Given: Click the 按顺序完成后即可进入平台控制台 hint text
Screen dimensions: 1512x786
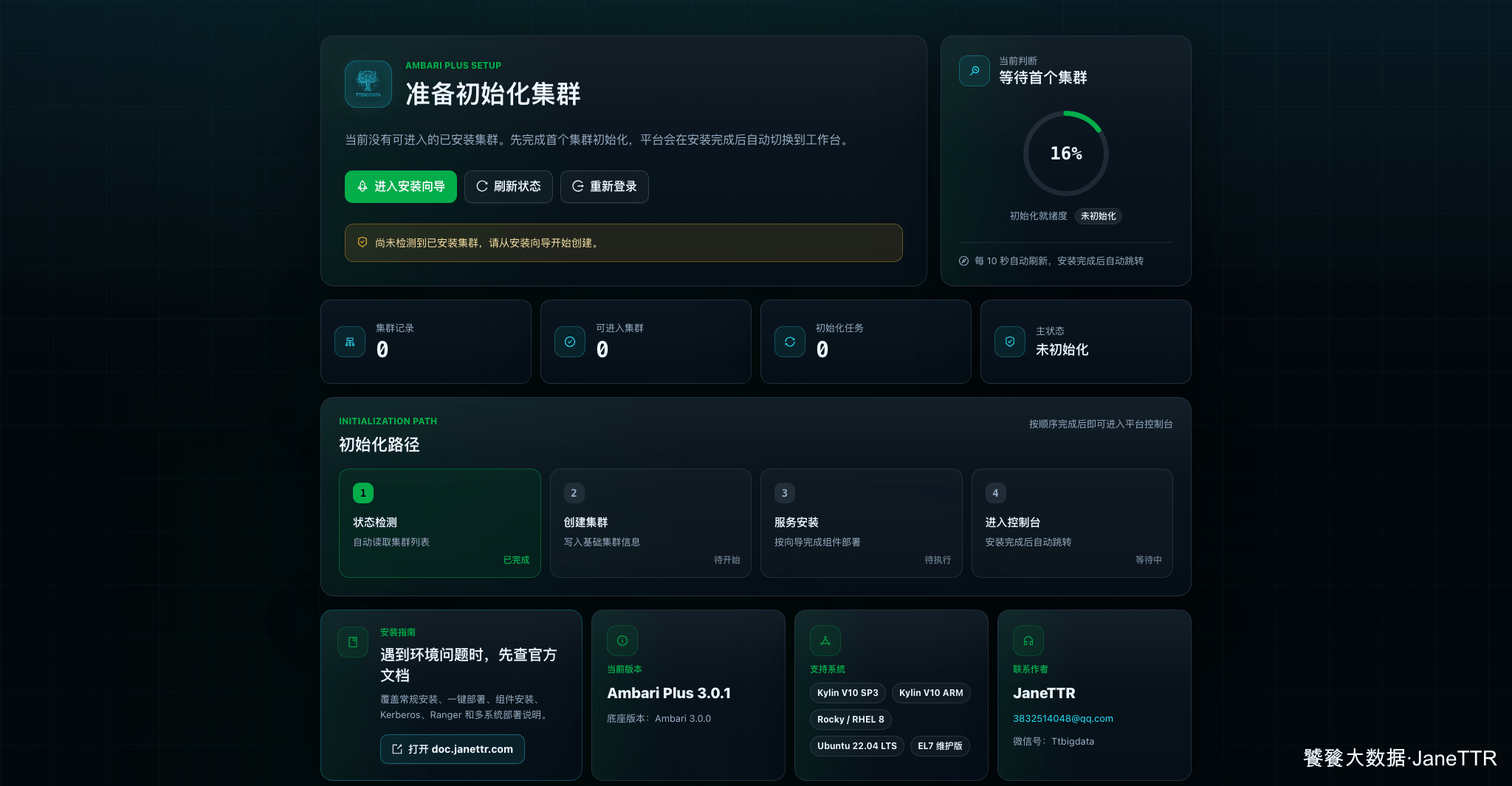Looking at the screenshot, I should (1101, 424).
